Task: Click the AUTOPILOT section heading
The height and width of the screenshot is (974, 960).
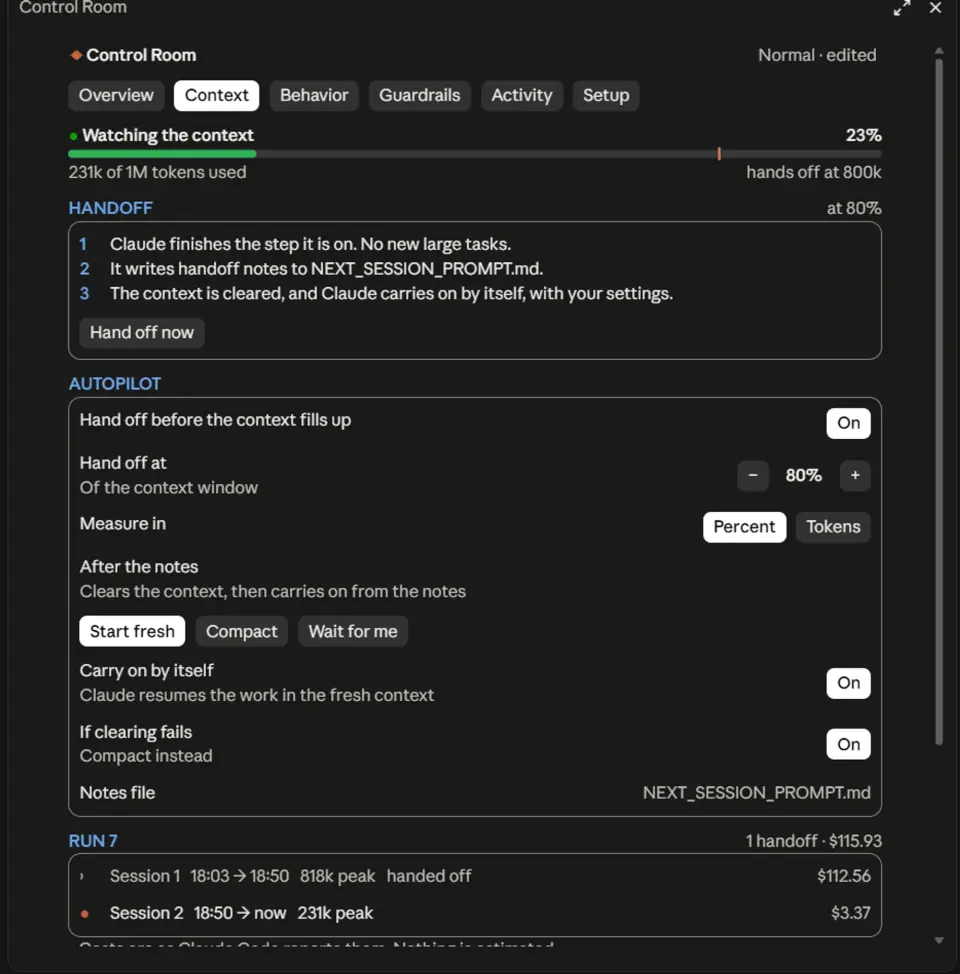Action: point(115,384)
